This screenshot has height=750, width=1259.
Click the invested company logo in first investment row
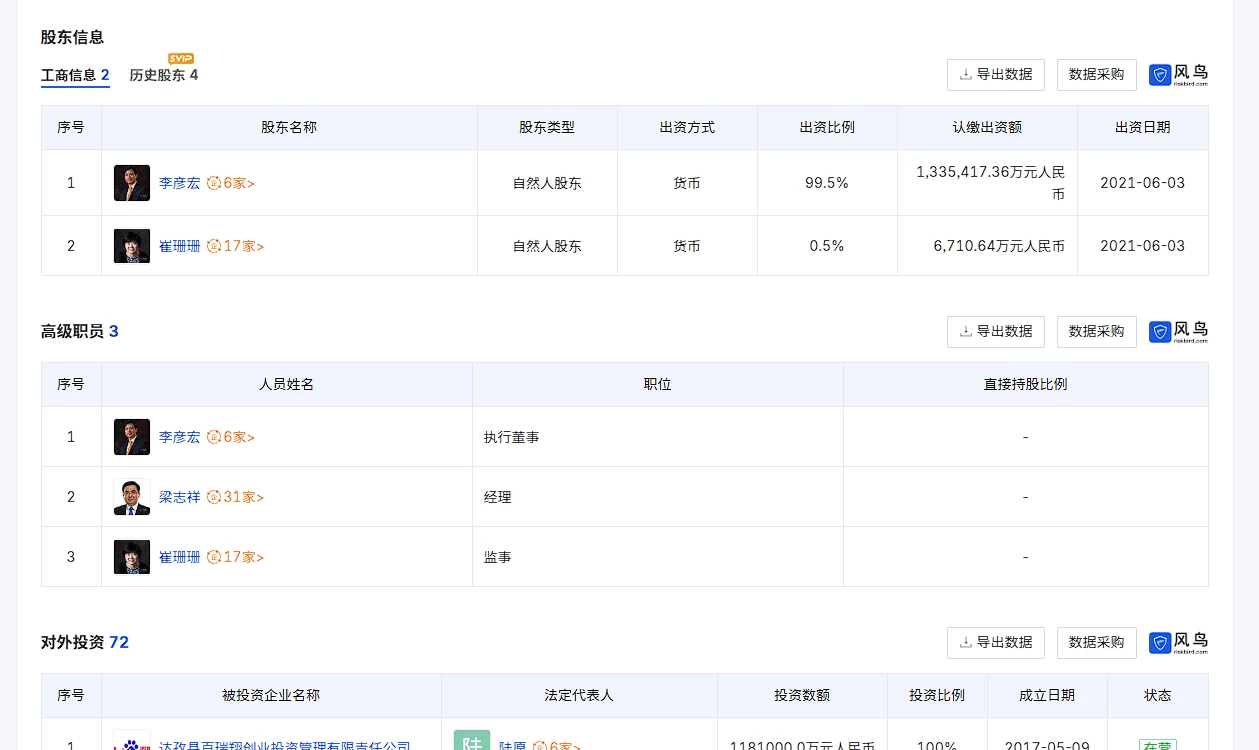132,742
